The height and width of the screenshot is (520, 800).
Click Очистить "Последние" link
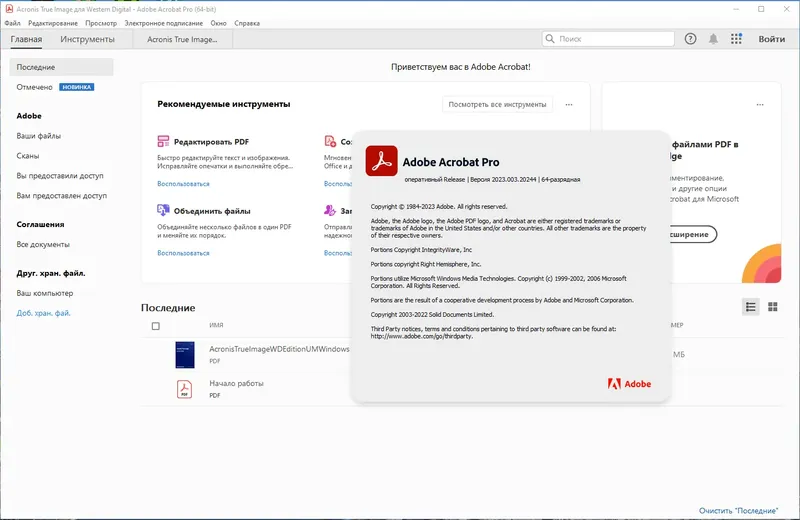(738, 511)
